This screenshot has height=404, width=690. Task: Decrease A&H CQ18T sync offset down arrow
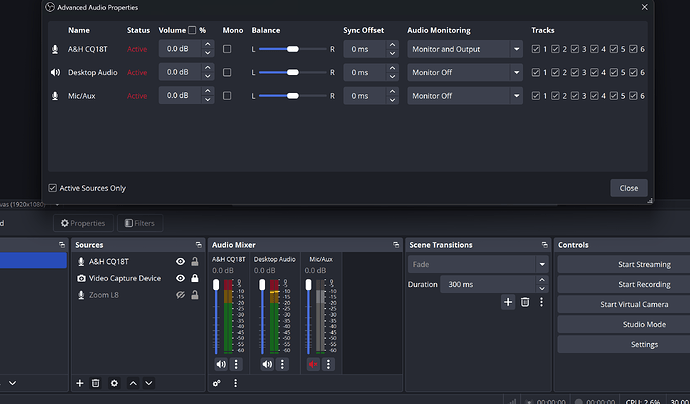pyautogui.click(x=393, y=53)
